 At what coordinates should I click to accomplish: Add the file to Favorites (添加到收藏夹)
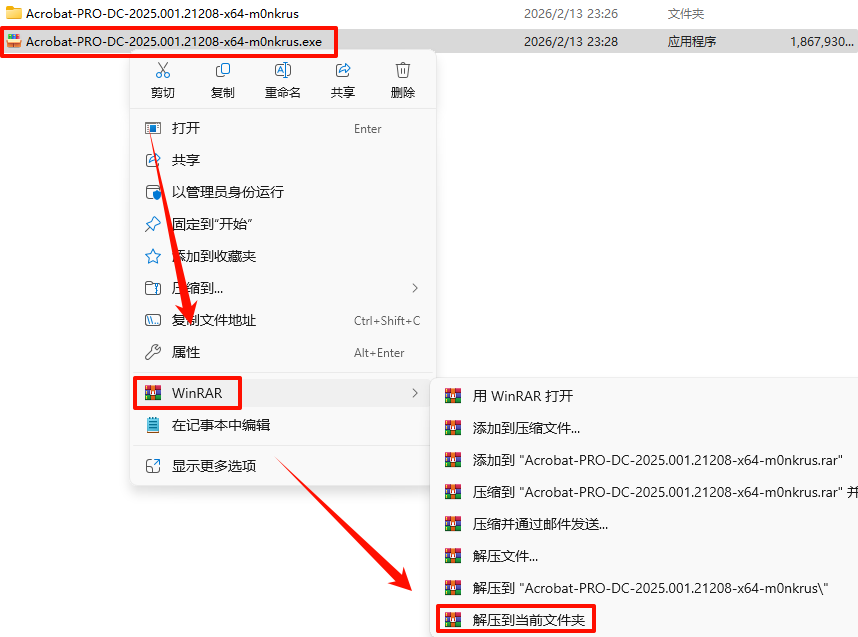(283, 256)
